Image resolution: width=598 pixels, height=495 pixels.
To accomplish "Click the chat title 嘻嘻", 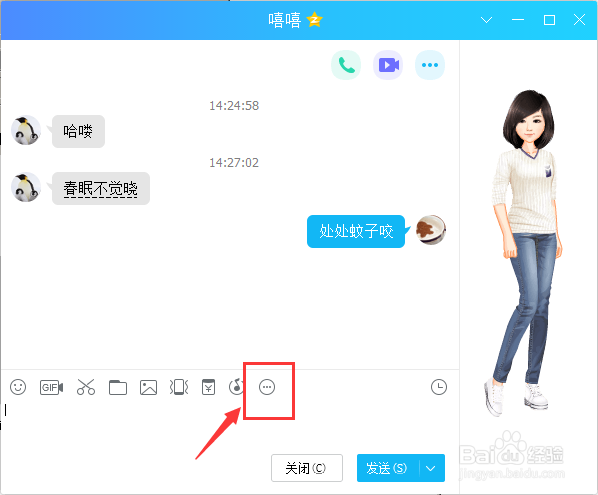I will (x=285, y=20).
